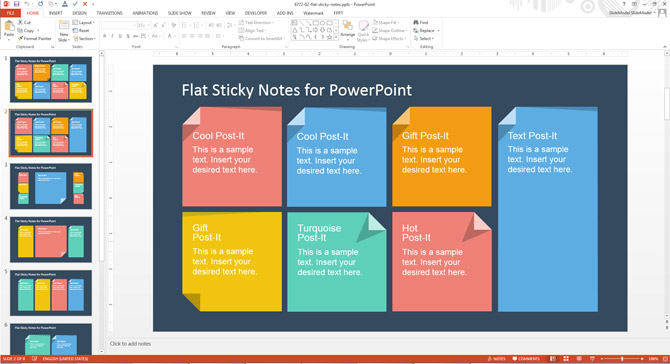This screenshot has height=364, width=670.
Task: Cut the selection with the scissors icon
Action: [20, 22]
